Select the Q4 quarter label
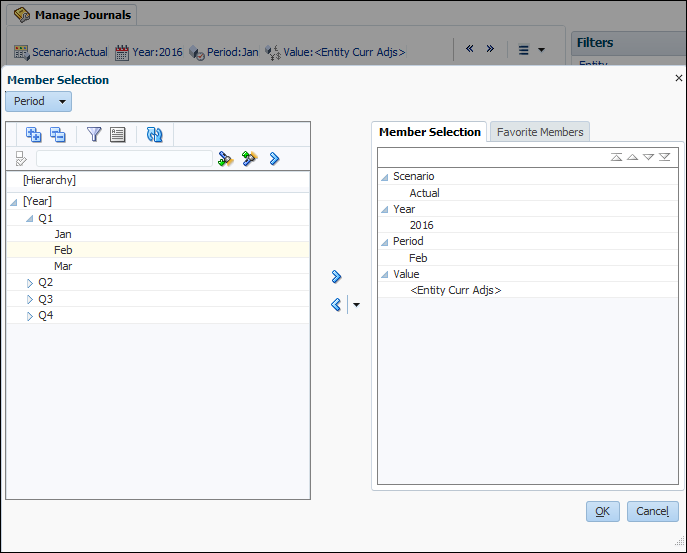Screen dimensions: 687x553 click(x=46, y=315)
